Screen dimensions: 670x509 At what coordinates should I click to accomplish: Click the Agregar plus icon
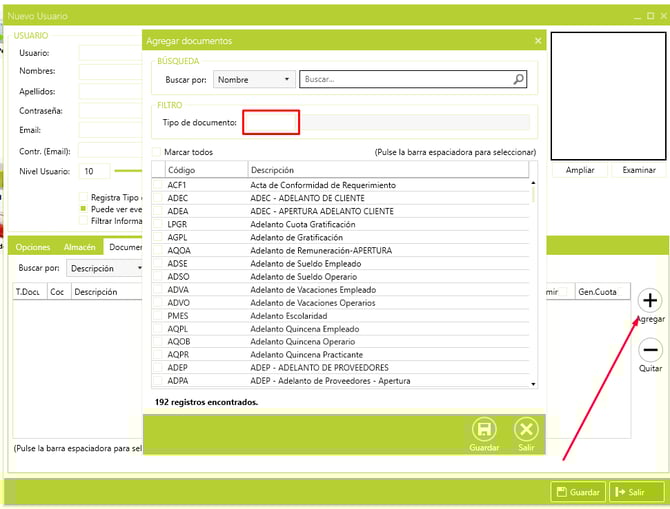coord(650,300)
